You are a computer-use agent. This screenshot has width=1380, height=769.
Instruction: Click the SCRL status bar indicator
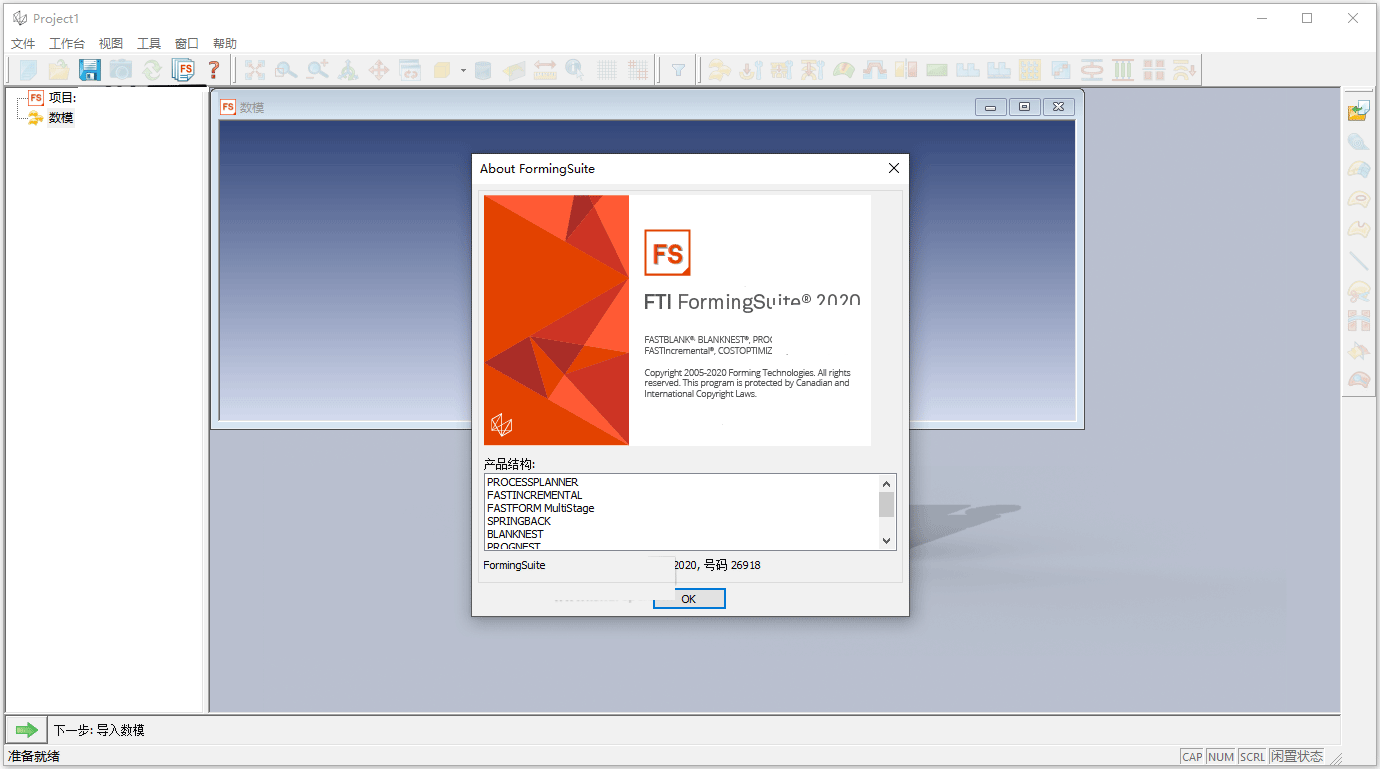[1252, 757]
